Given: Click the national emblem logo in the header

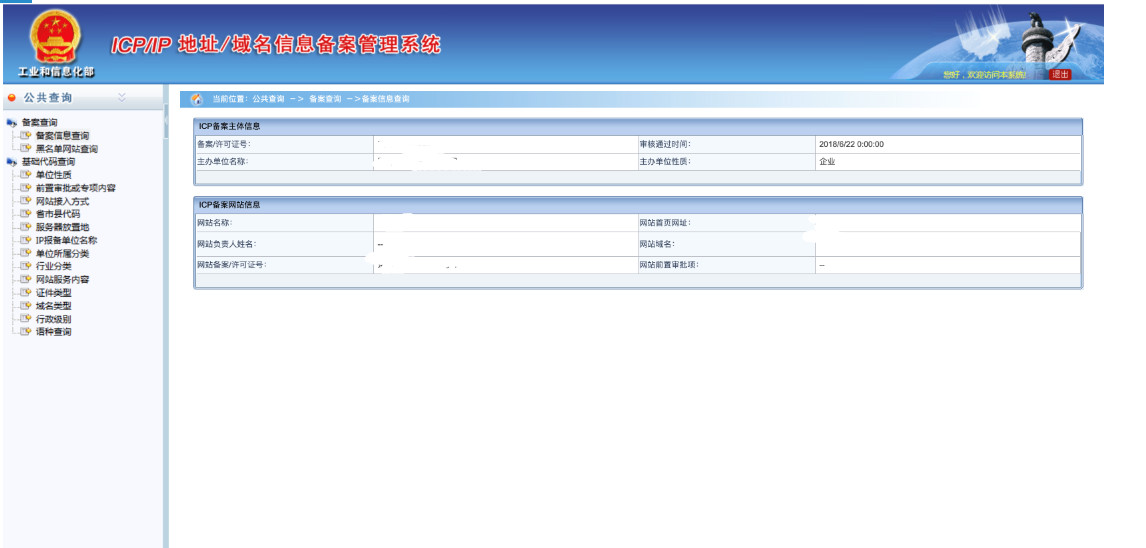Looking at the screenshot, I should pyautogui.click(x=56, y=37).
